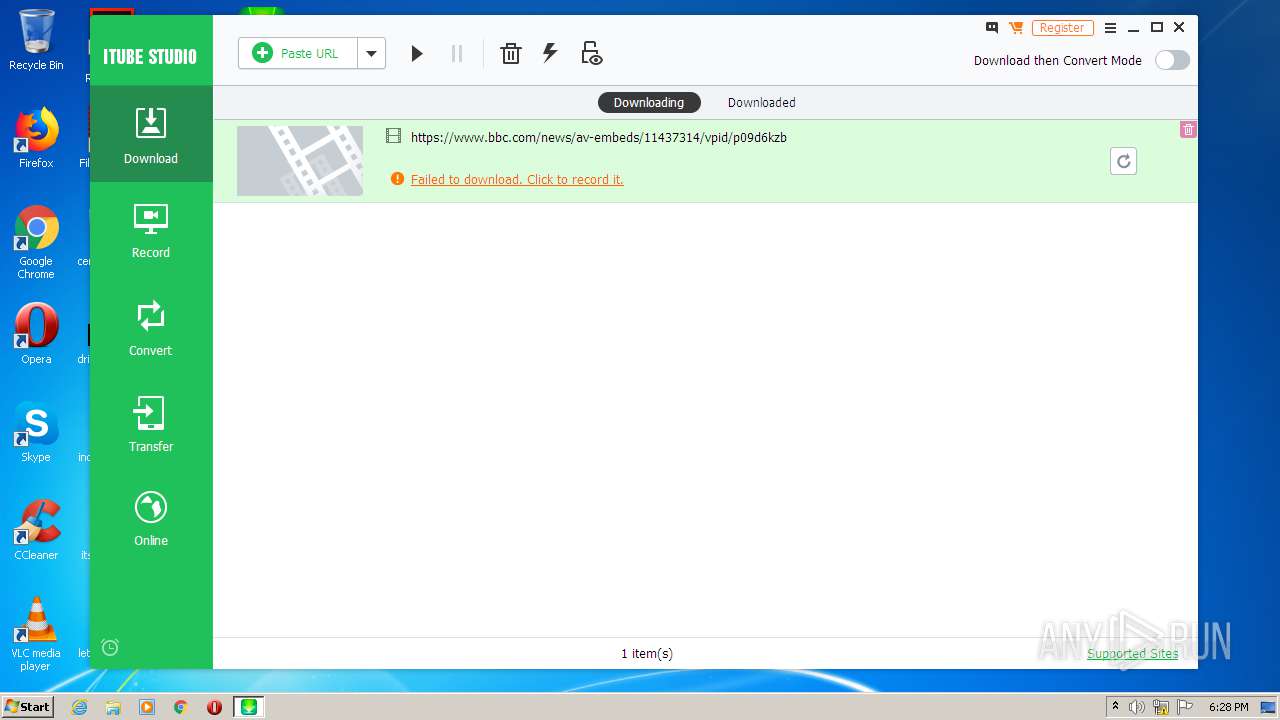This screenshot has height=720, width=1280.
Task: Open the media player icon in taskbar
Action: [x=147, y=707]
